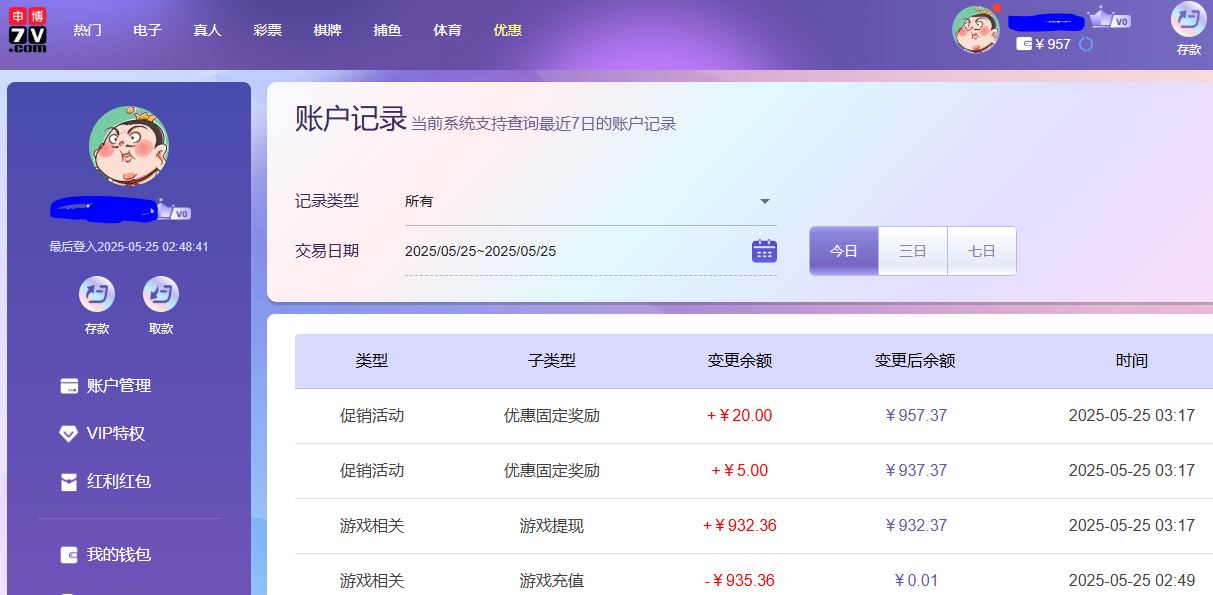Open the 优惠 promotions menu item
1213x595 pixels.
(507, 30)
